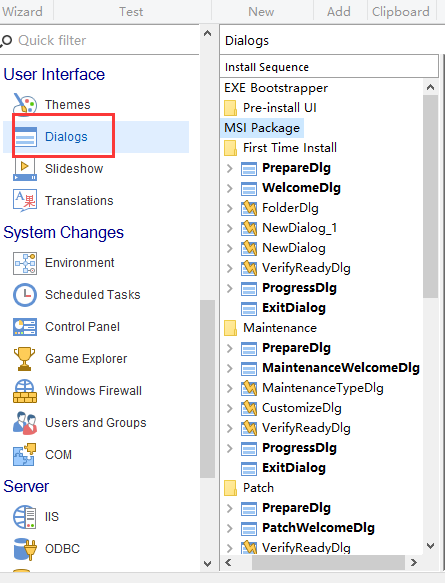Click dialogs tree scroll left arrow
445x583 pixels.
[228, 563]
